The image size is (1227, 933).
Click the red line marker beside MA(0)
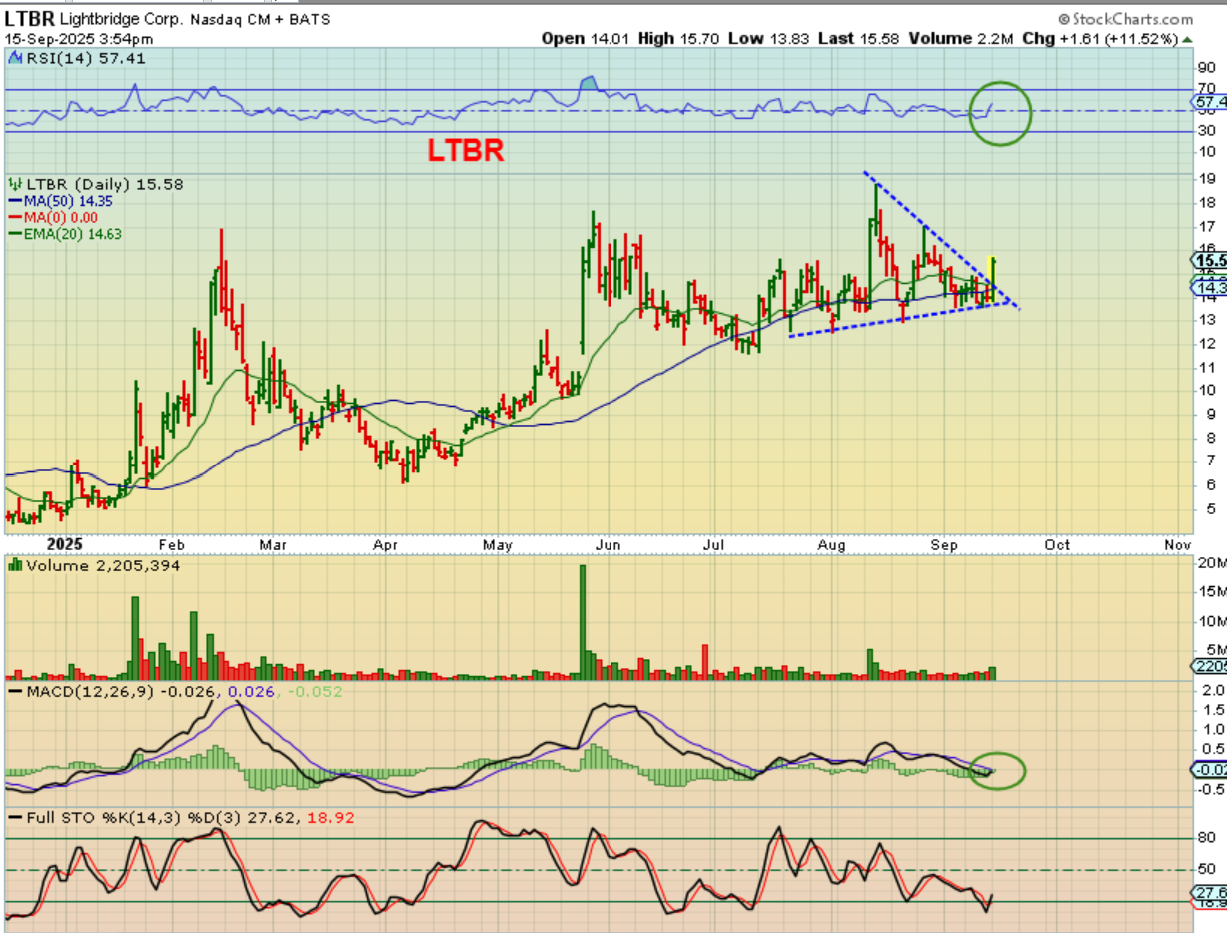[14, 217]
